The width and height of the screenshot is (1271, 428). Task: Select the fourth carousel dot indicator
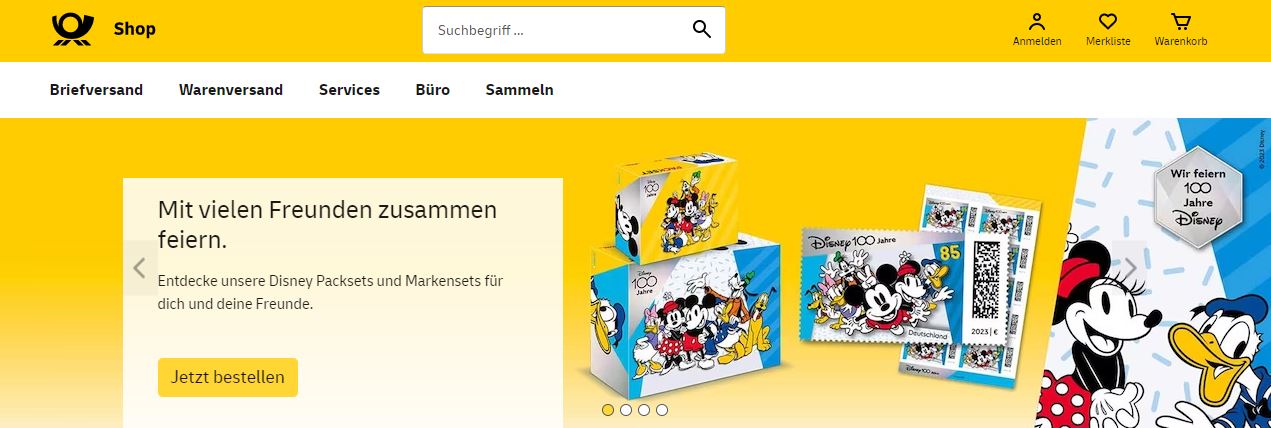point(662,410)
